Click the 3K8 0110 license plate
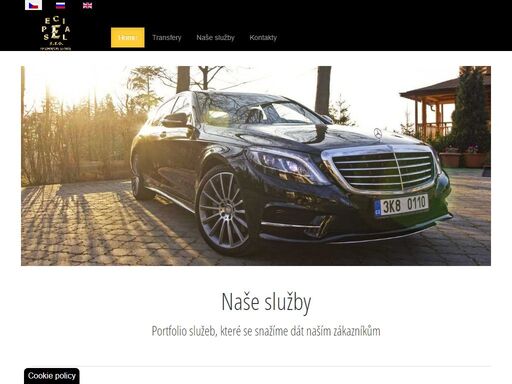The height and width of the screenshot is (384, 512). 401,205
